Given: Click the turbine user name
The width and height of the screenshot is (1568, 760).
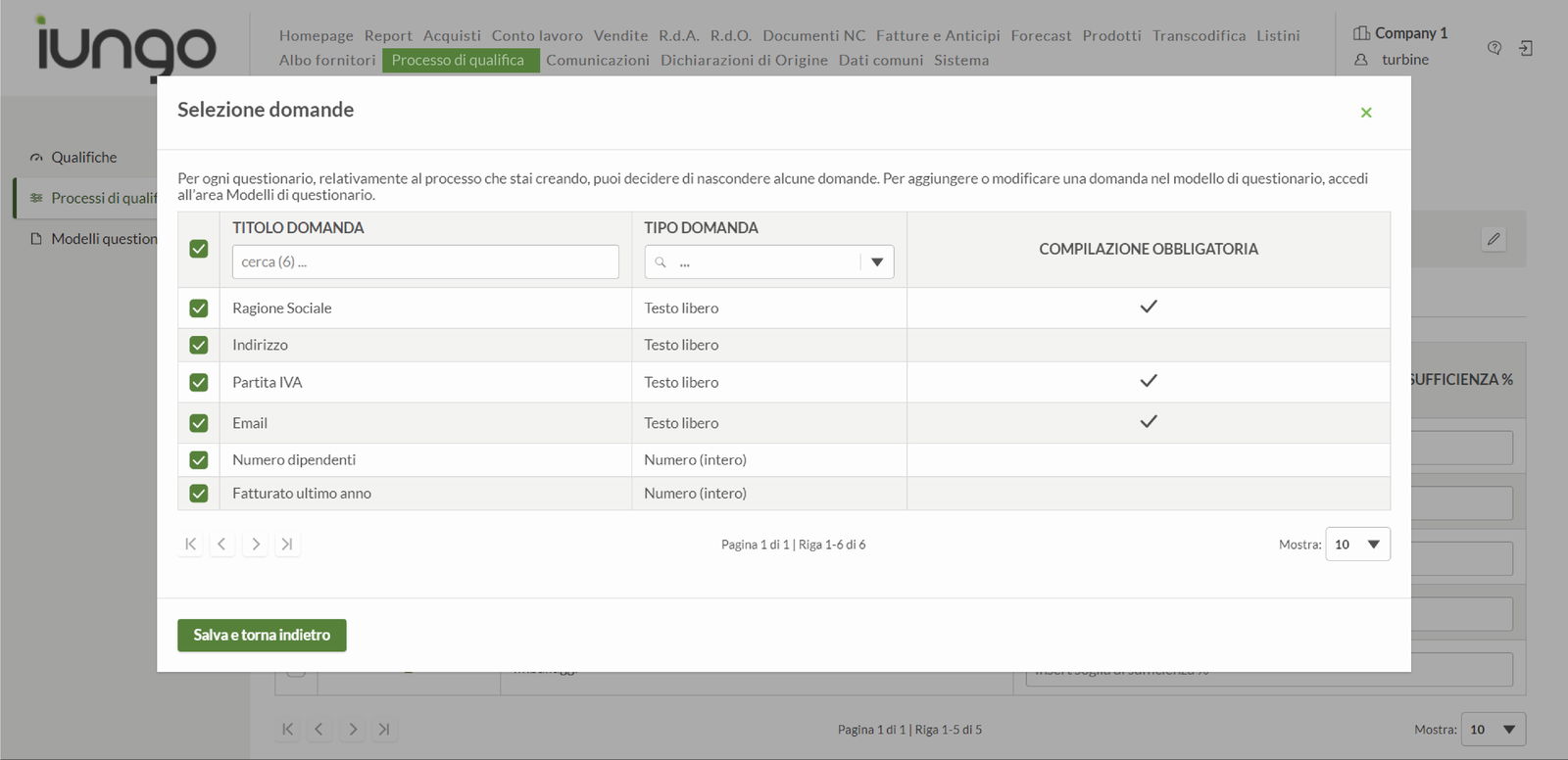Looking at the screenshot, I should point(1405,60).
